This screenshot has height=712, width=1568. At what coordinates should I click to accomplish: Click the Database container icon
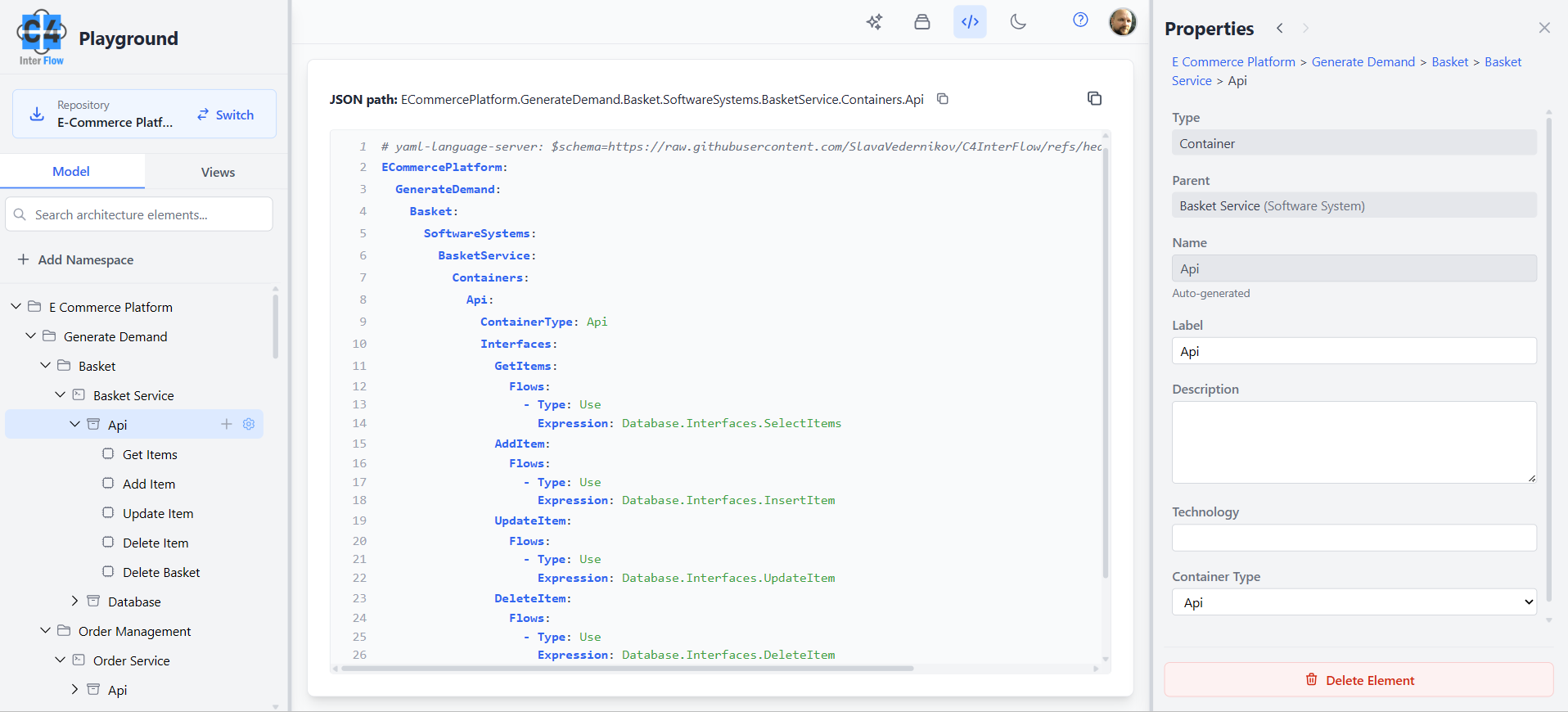pyautogui.click(x=93, y=601)
